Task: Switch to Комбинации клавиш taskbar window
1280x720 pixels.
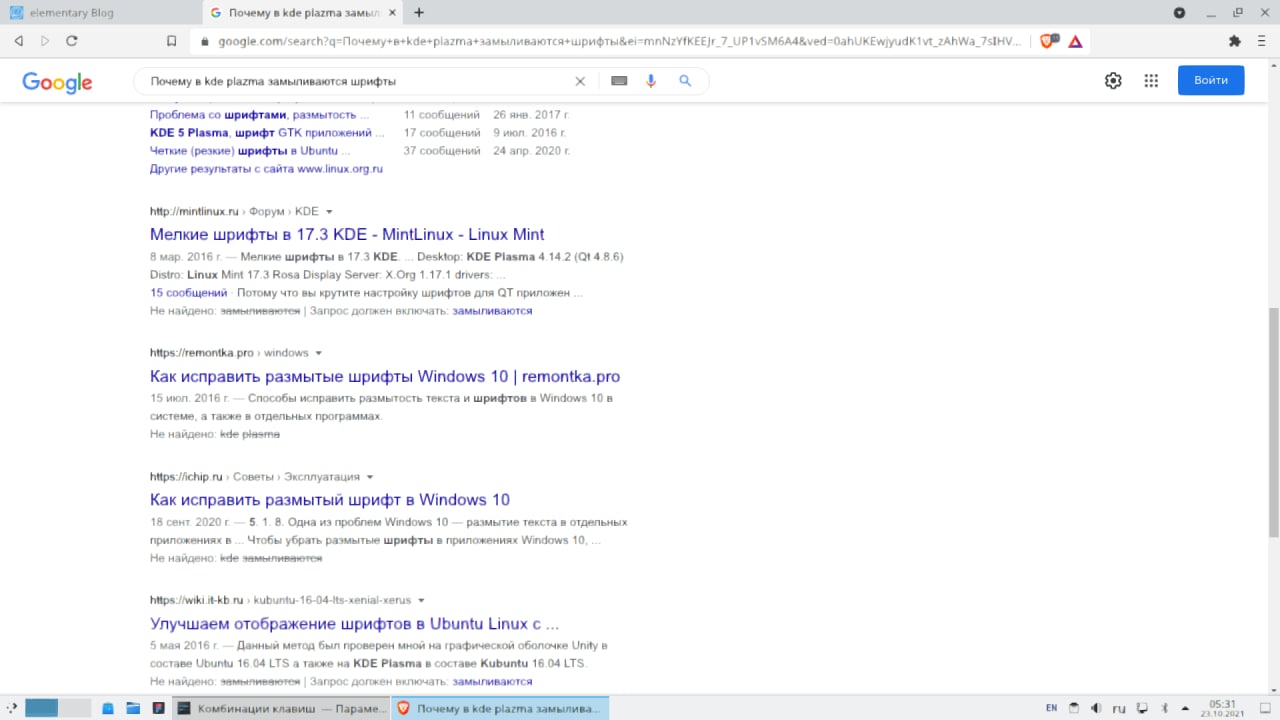Action: 280,708
